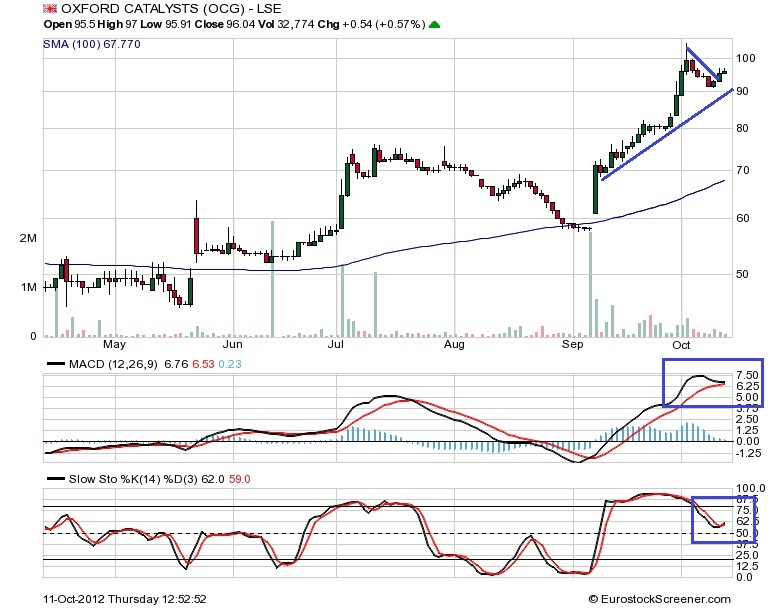
Task: Click the High 97 value
Action: (x=116, y=24)
